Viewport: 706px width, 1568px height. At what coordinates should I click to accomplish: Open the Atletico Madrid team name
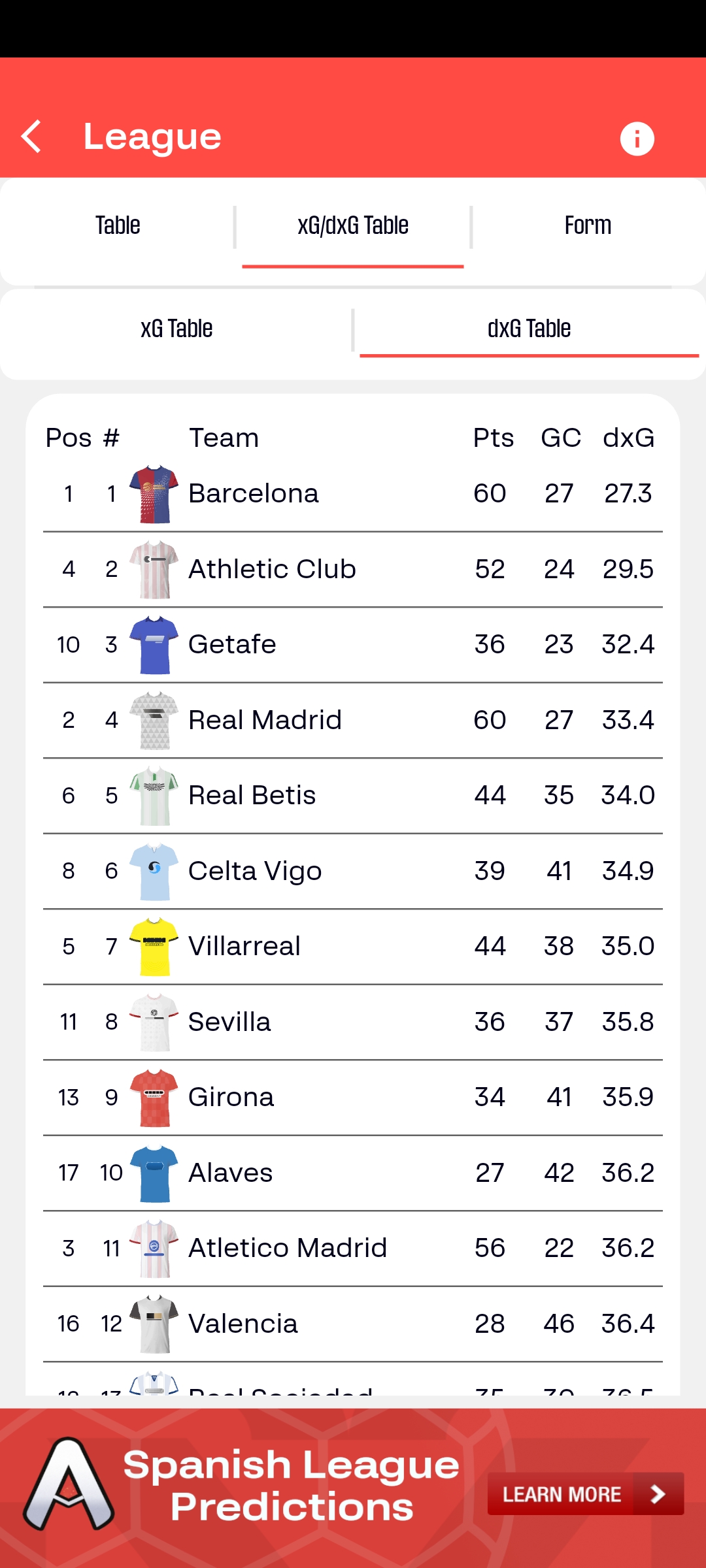(288, 1248)
